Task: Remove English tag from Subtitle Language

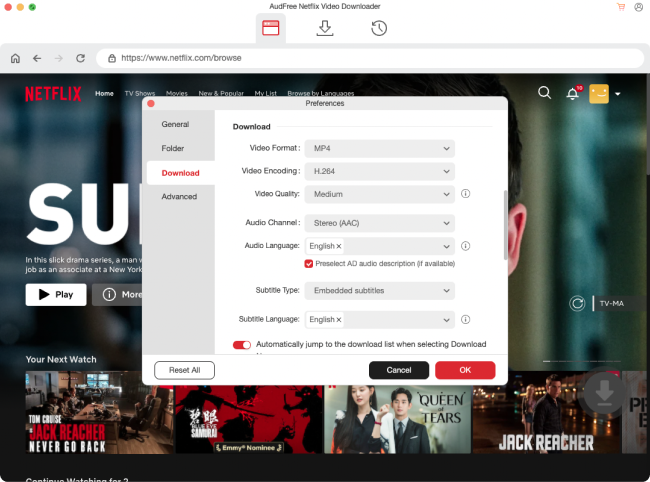Action: [339, 320]
